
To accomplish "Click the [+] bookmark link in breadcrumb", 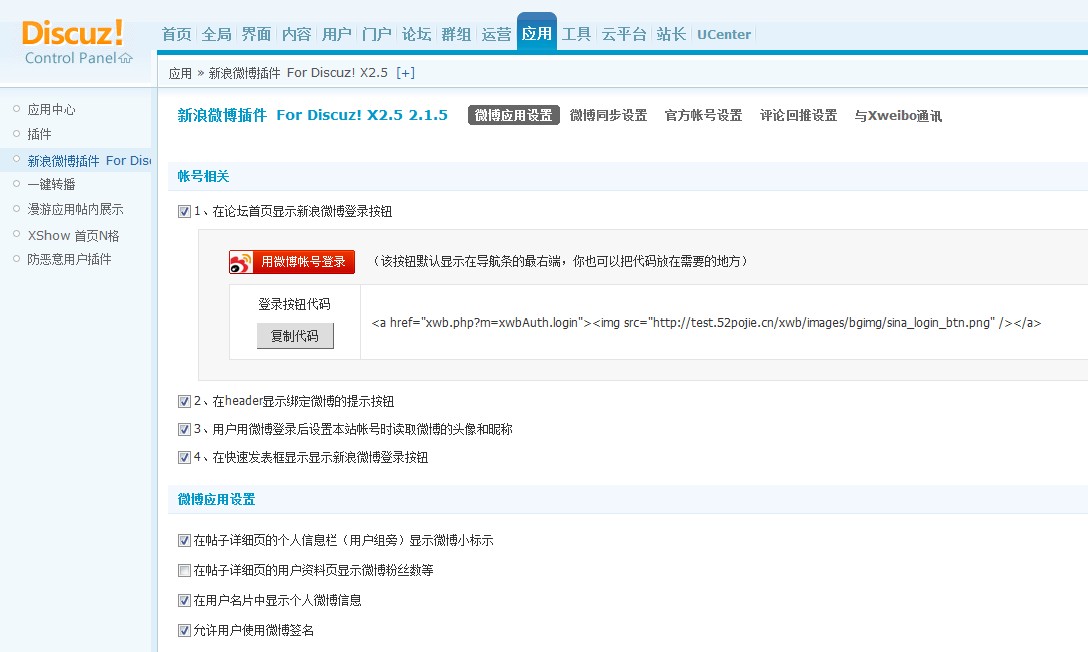I will pos(405,73).
